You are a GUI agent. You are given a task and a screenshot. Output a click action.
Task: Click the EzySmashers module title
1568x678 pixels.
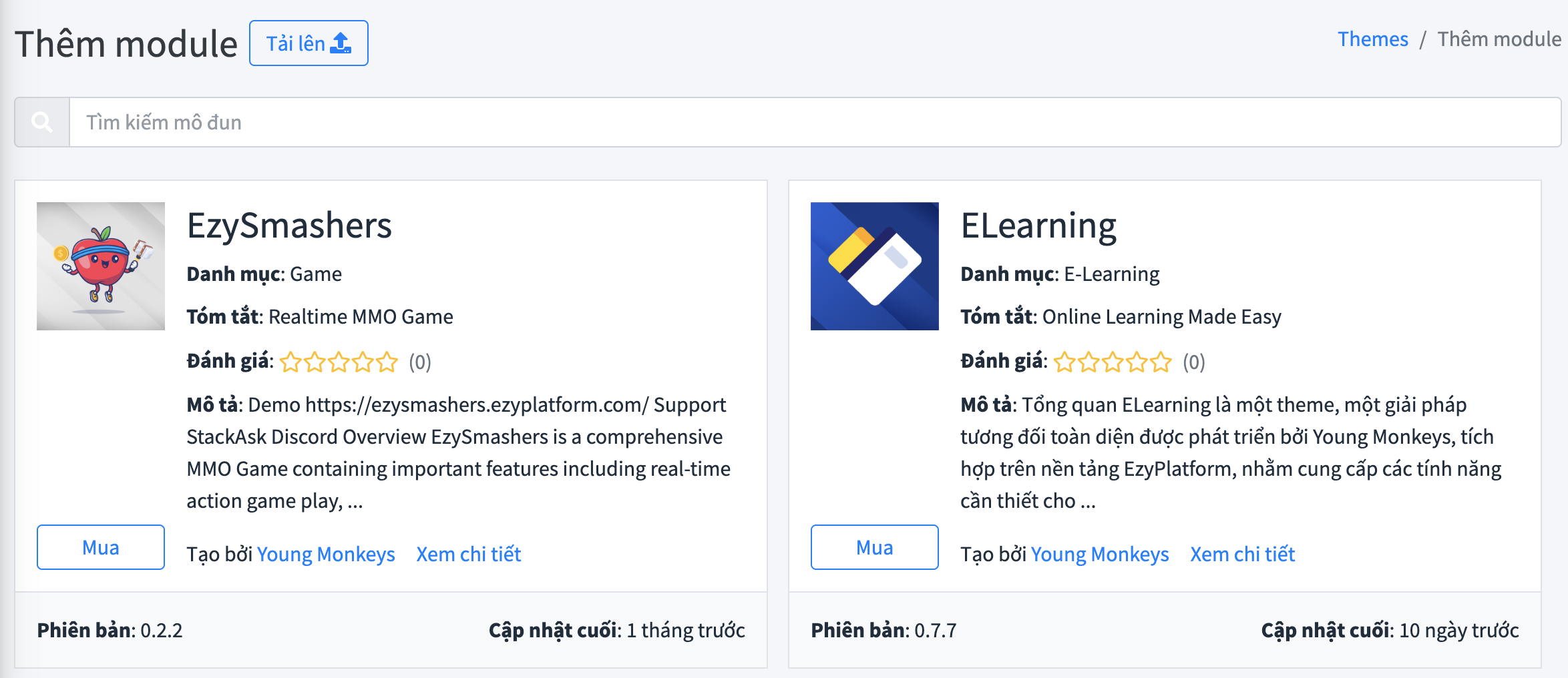289,226
